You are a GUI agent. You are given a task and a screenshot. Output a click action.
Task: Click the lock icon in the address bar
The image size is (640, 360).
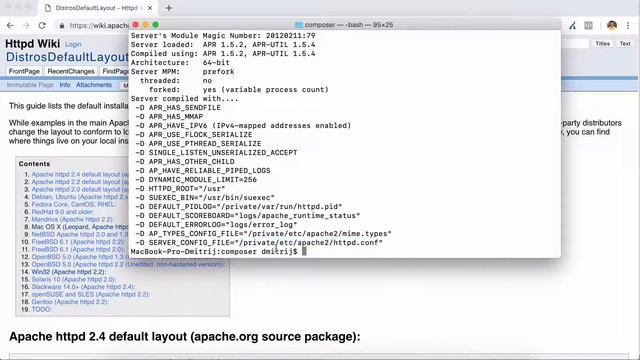[x=62, y=25]
